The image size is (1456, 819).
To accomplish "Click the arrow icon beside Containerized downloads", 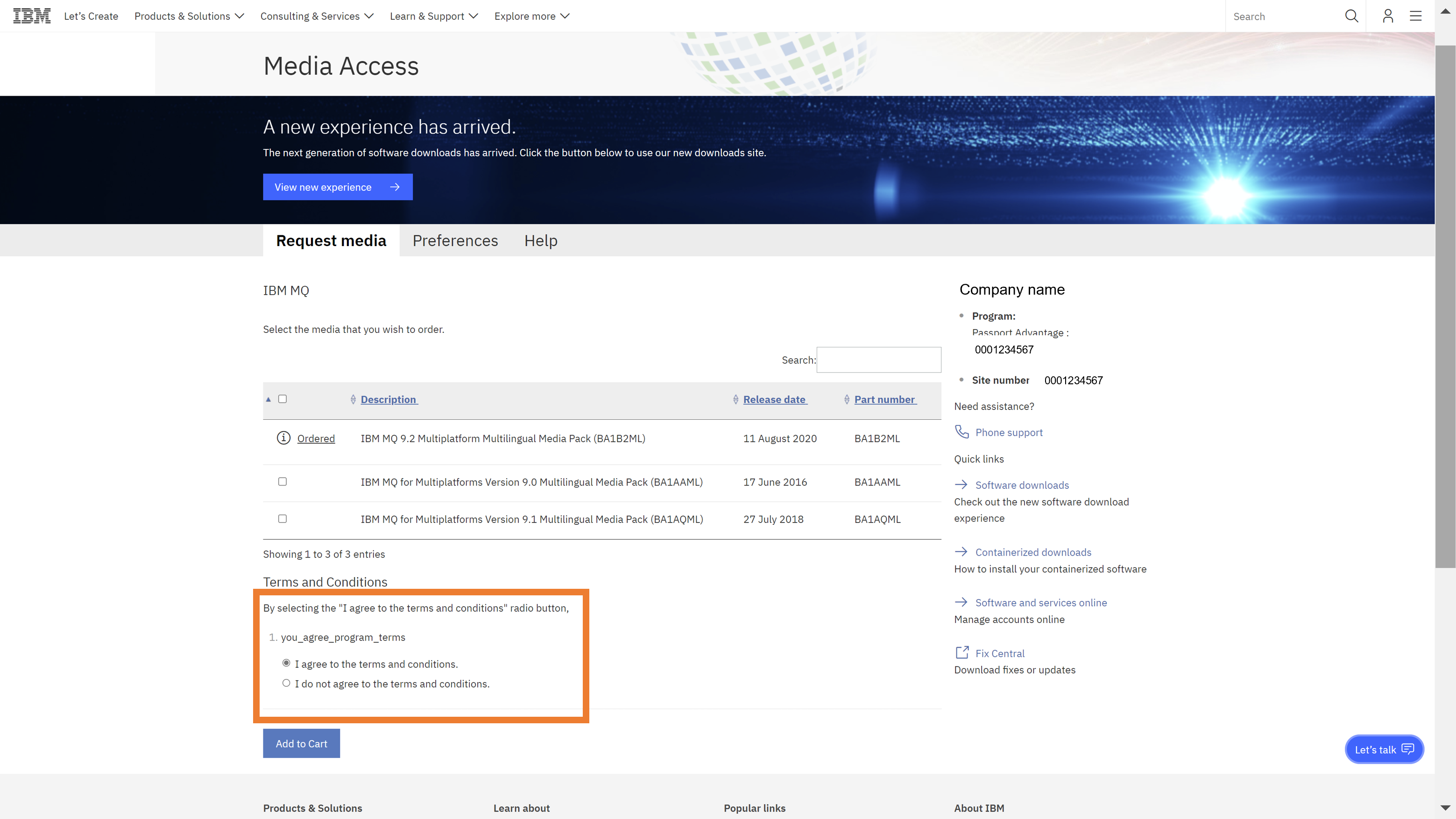I will point(961,551).
